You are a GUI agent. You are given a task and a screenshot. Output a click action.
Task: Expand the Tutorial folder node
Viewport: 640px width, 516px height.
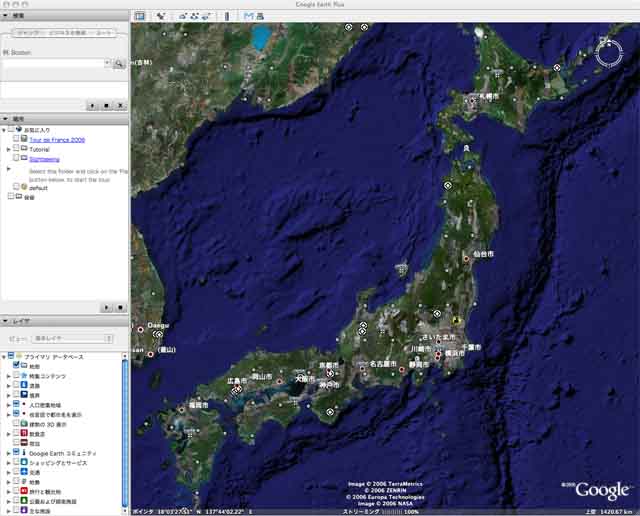(x=9, y=149)
